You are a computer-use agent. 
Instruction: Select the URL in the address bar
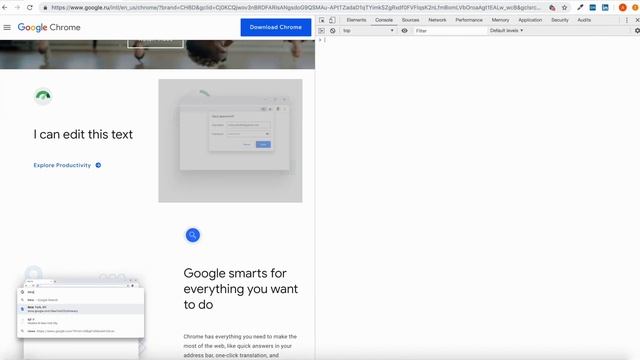(x=296, y=8)
